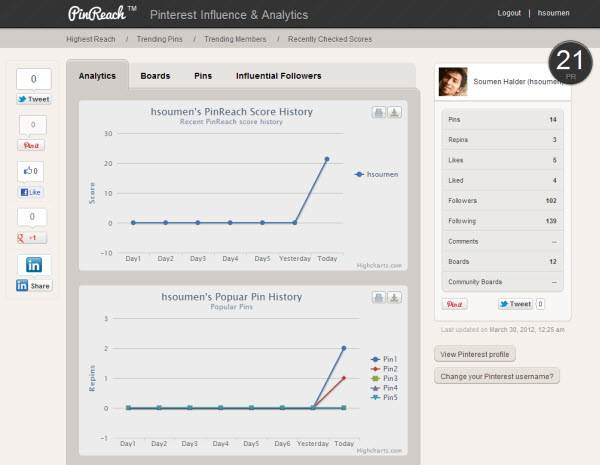
Task: Click the tweet count beside profile Tweet button
Action: 540,304
